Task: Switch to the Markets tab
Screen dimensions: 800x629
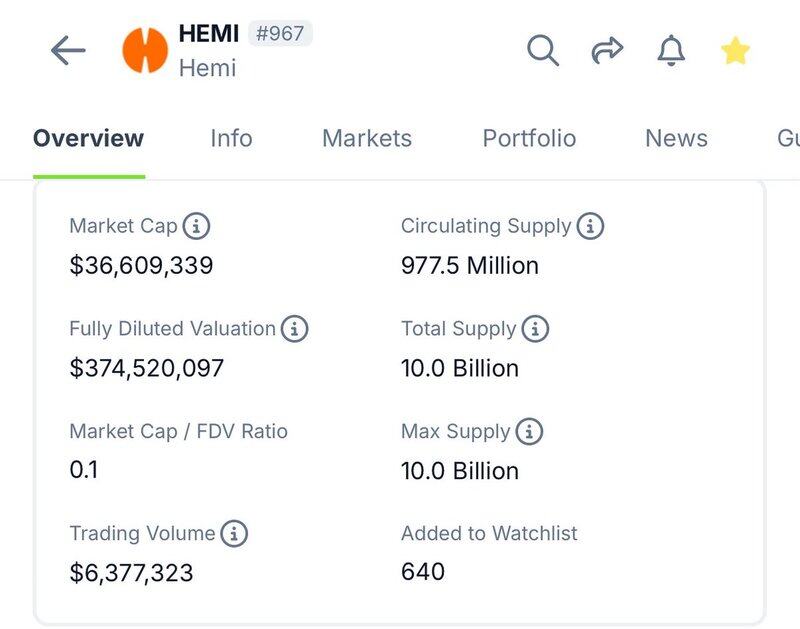Action: point(367,138)
